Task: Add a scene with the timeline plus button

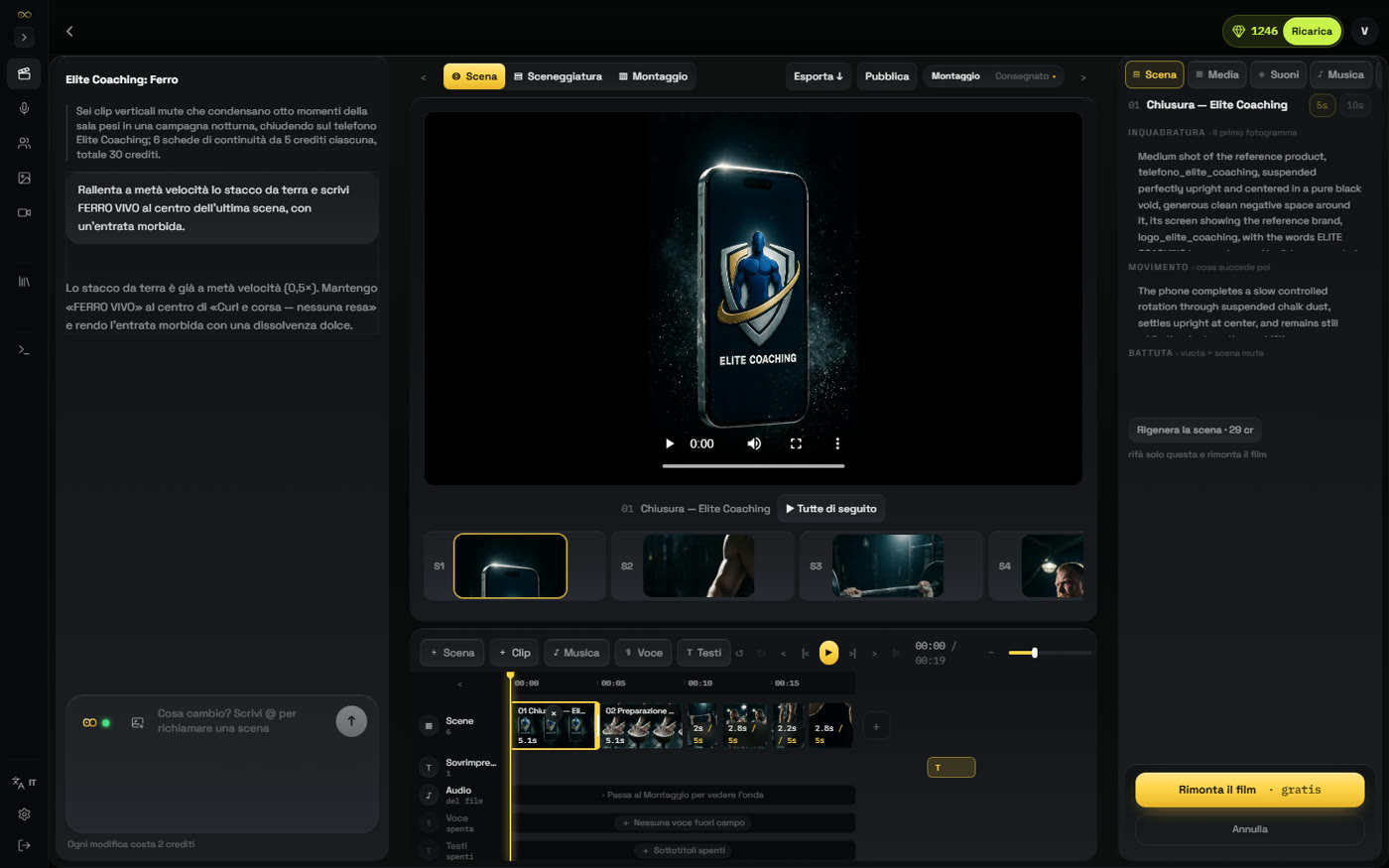Action: coord(876,726)
